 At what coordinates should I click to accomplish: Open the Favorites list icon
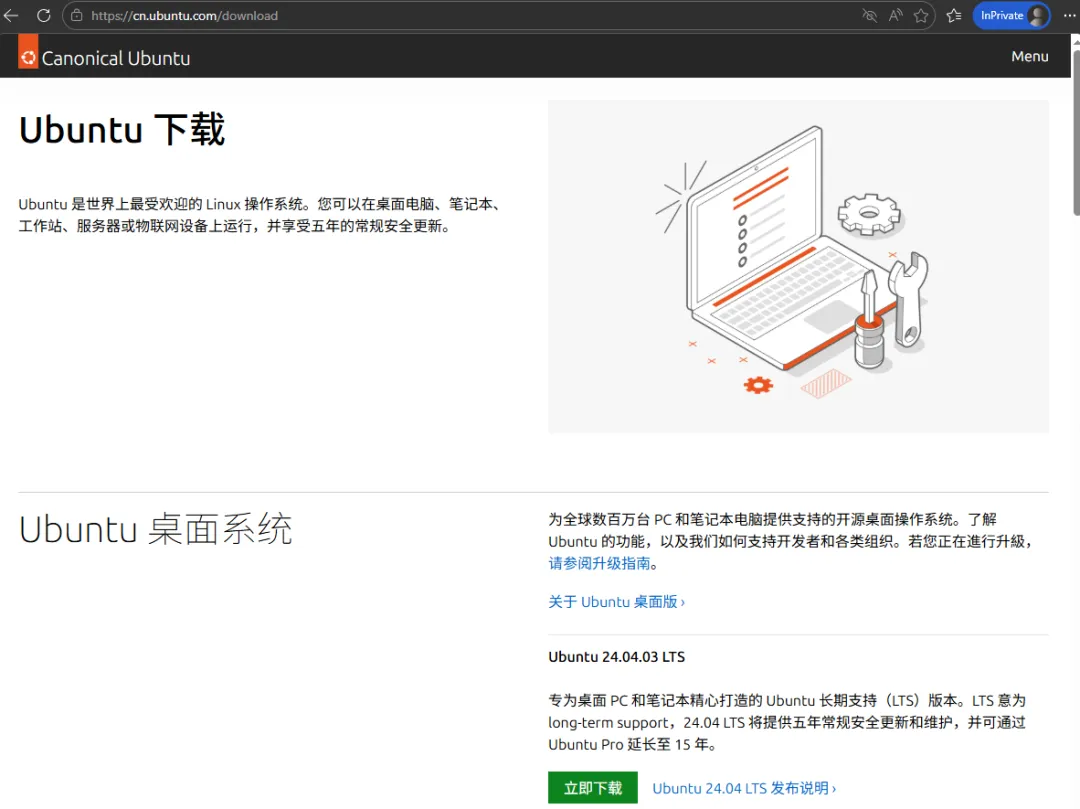pos(954,15)
